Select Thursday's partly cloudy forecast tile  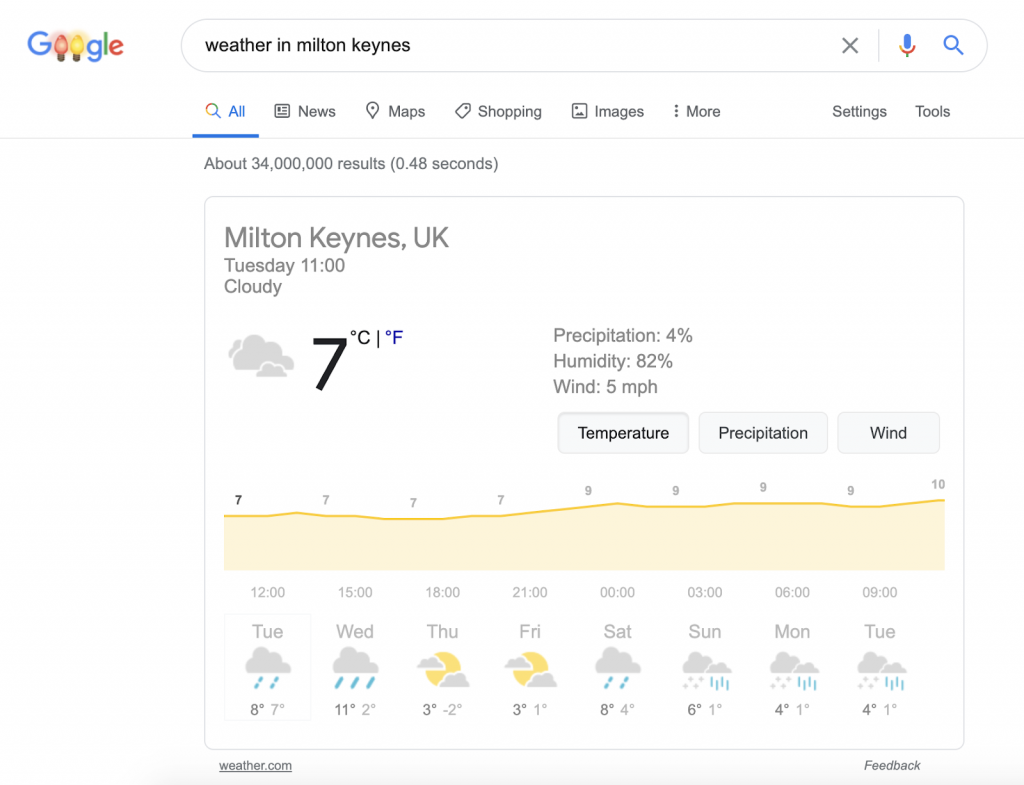[x=442, y=667]
